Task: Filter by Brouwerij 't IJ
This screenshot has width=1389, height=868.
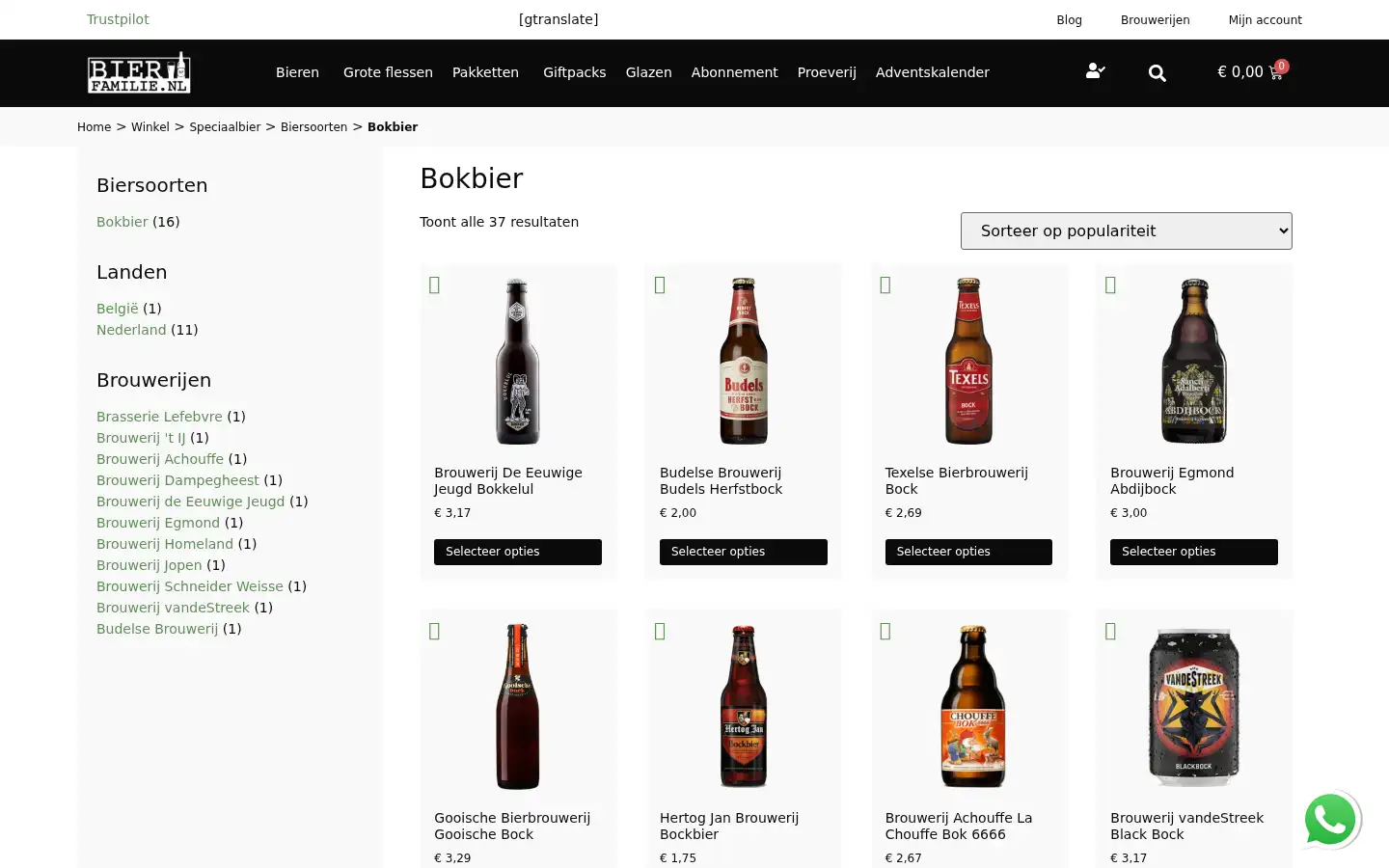Action: click(x=141, y=438)
